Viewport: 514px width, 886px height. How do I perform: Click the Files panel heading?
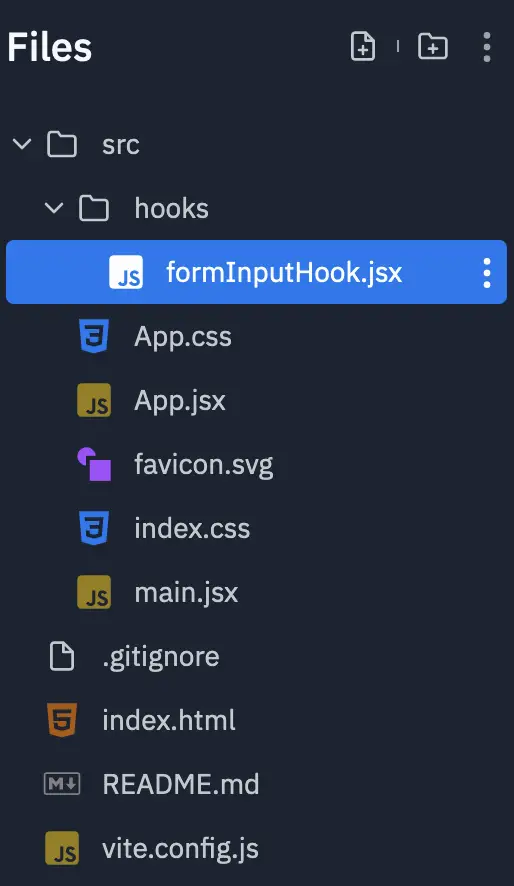click(50, 46)
